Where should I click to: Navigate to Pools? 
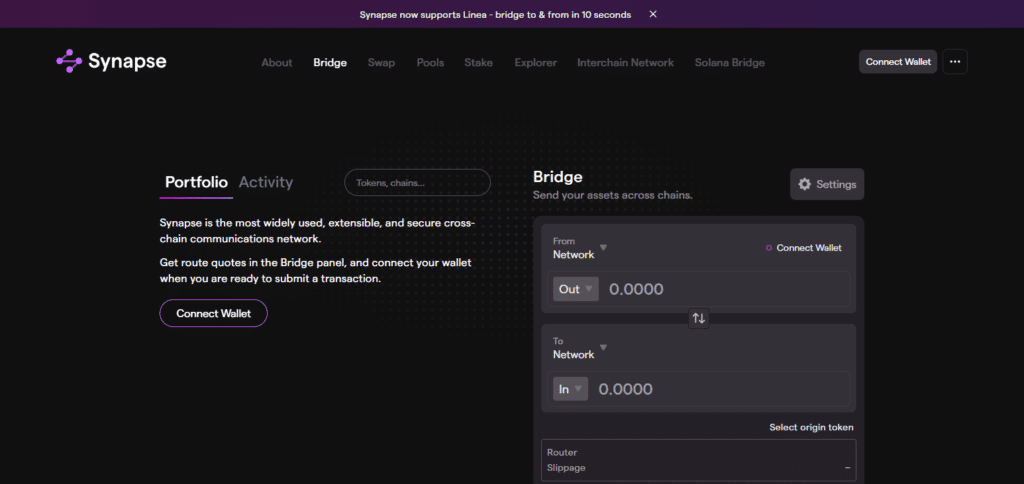point(430,63)
